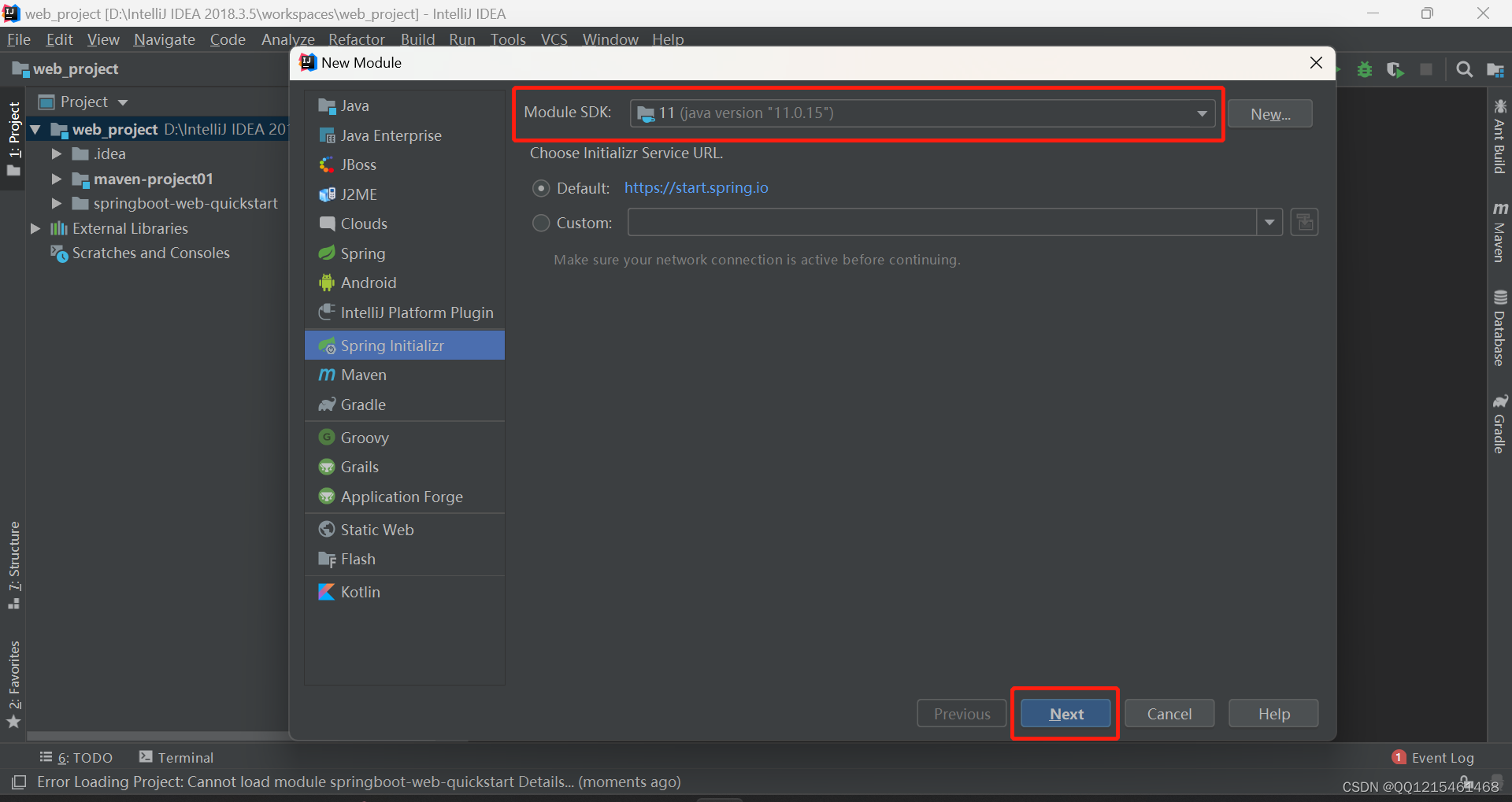
Task: Select the Clouds module type
Action: click(404, 224)
